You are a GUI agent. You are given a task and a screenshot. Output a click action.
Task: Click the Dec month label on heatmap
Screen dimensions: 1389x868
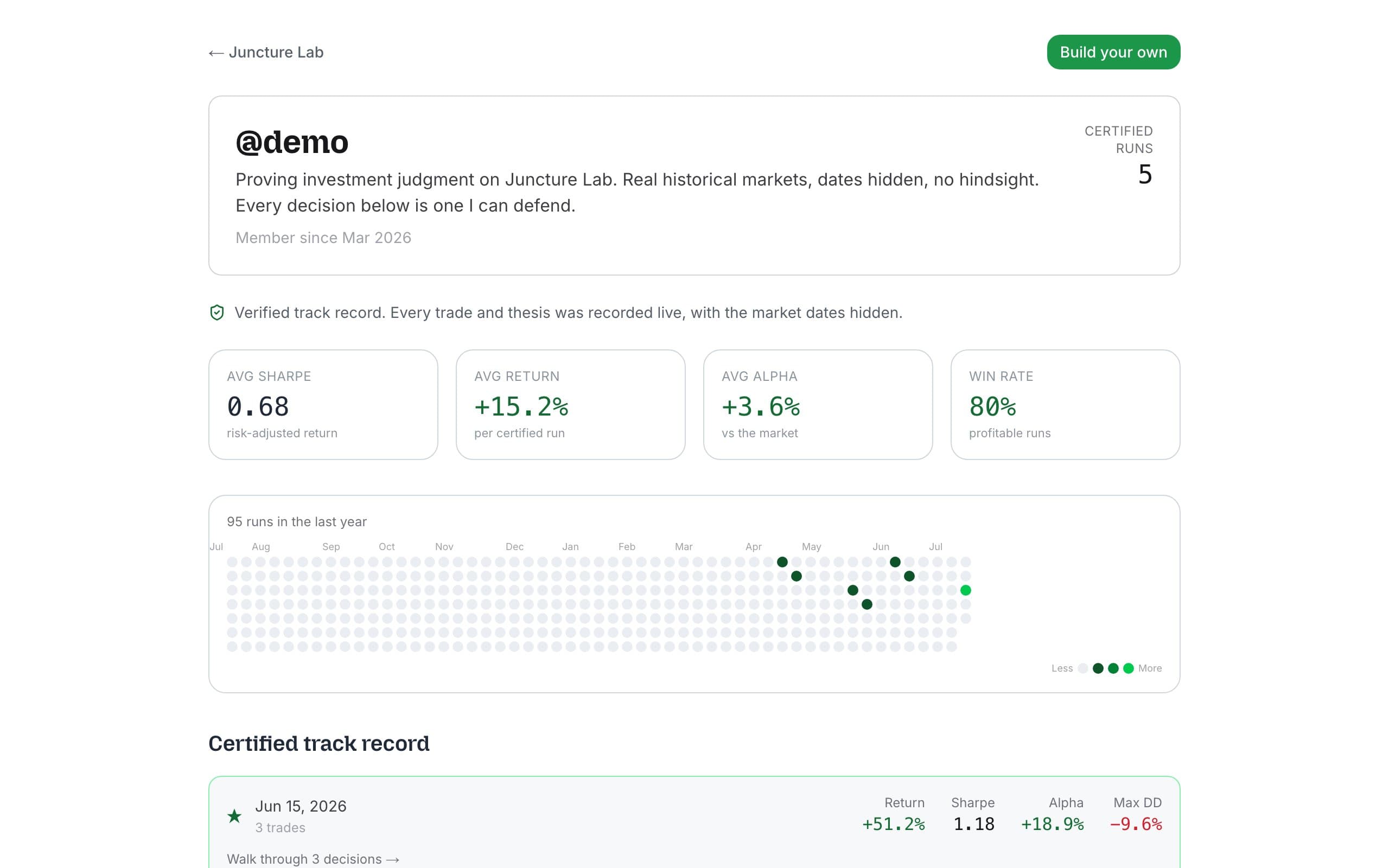(514, 546)
